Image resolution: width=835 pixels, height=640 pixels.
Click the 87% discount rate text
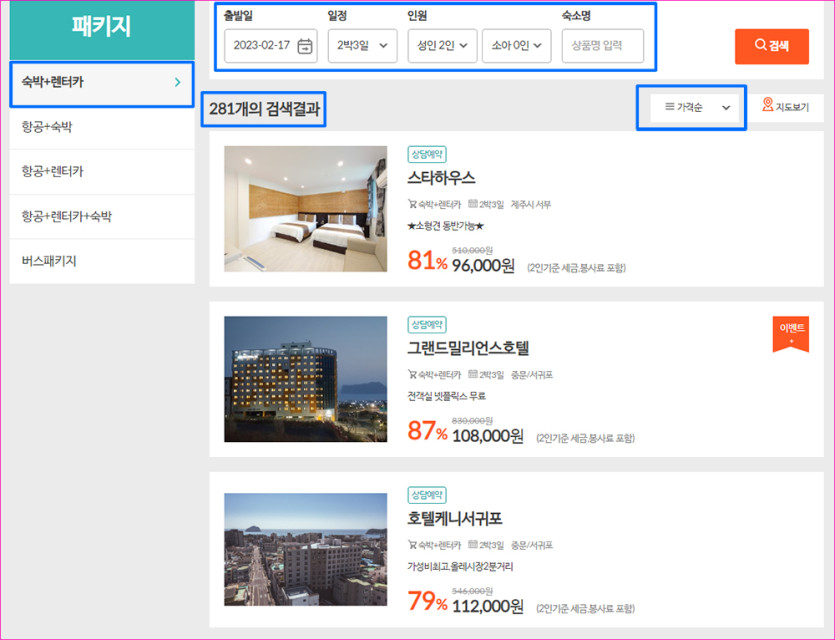tap(427, 431)
